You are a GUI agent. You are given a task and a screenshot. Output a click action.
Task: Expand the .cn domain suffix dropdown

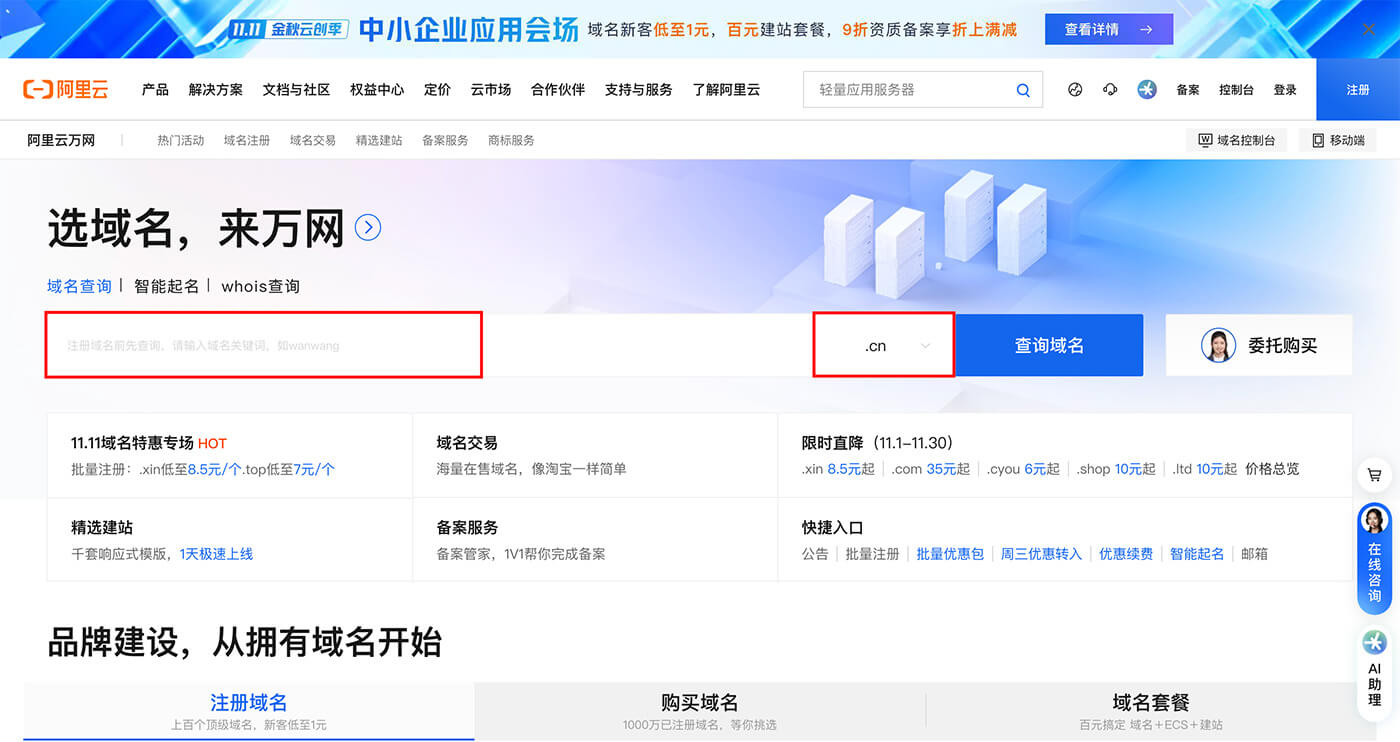pos(884,346)
